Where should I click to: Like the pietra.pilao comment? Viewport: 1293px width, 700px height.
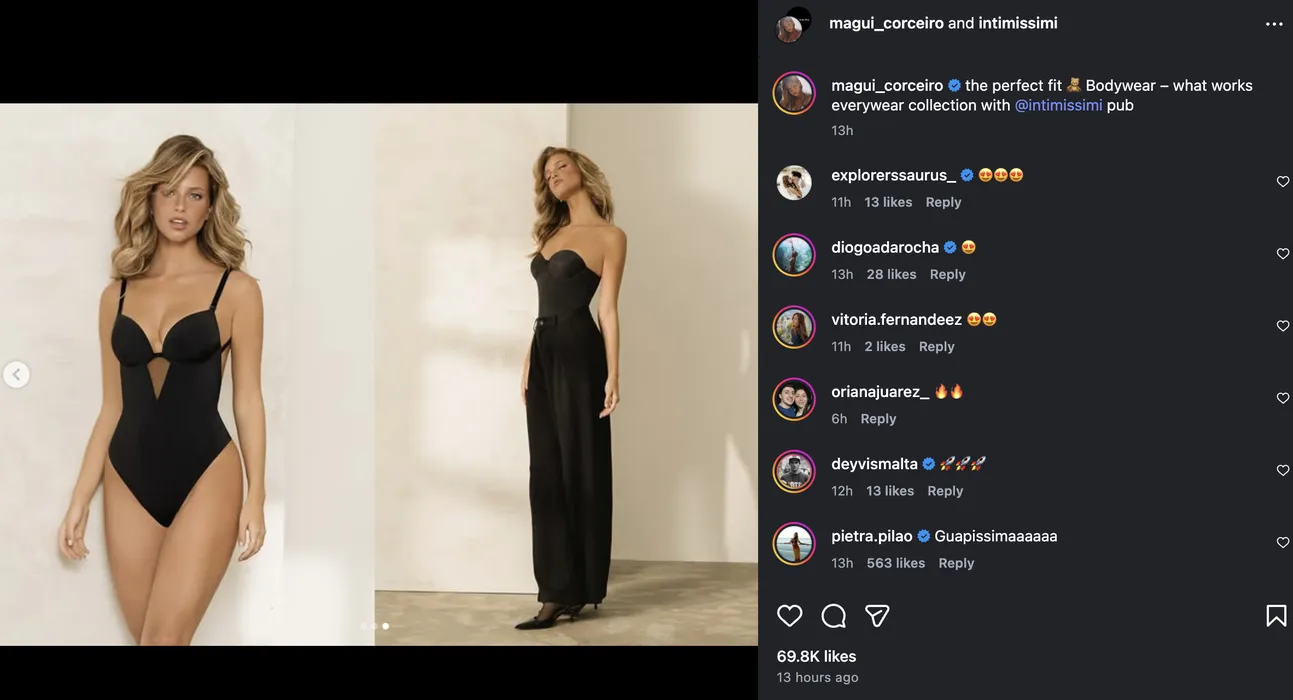(1283, 543)
